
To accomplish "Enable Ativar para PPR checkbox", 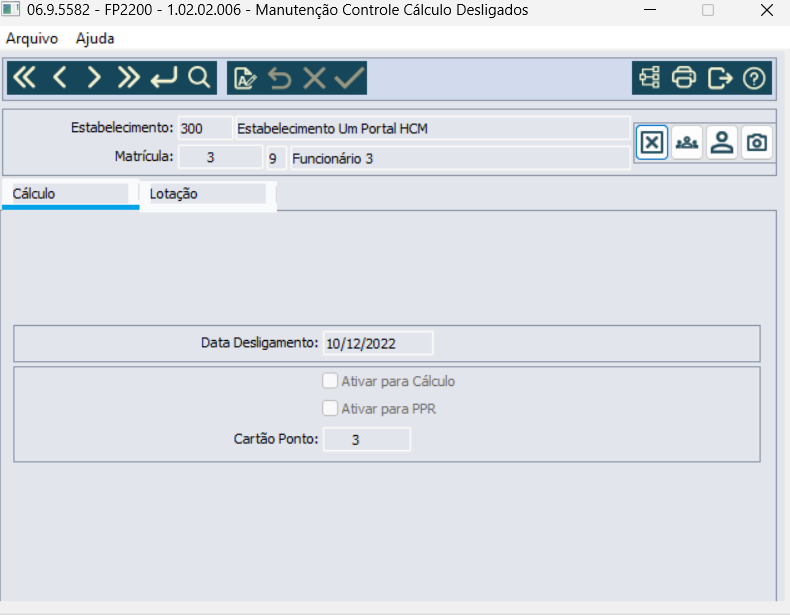I will point(330,408).
